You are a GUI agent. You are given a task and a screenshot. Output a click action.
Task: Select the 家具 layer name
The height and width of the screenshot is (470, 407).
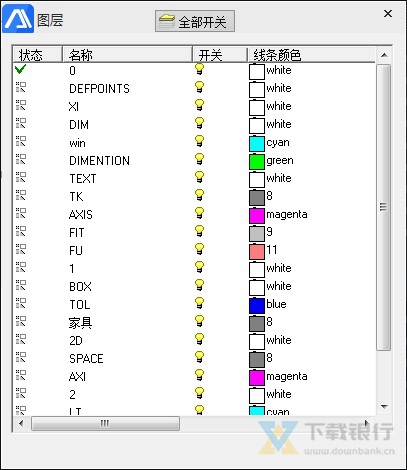coord(80,322)
